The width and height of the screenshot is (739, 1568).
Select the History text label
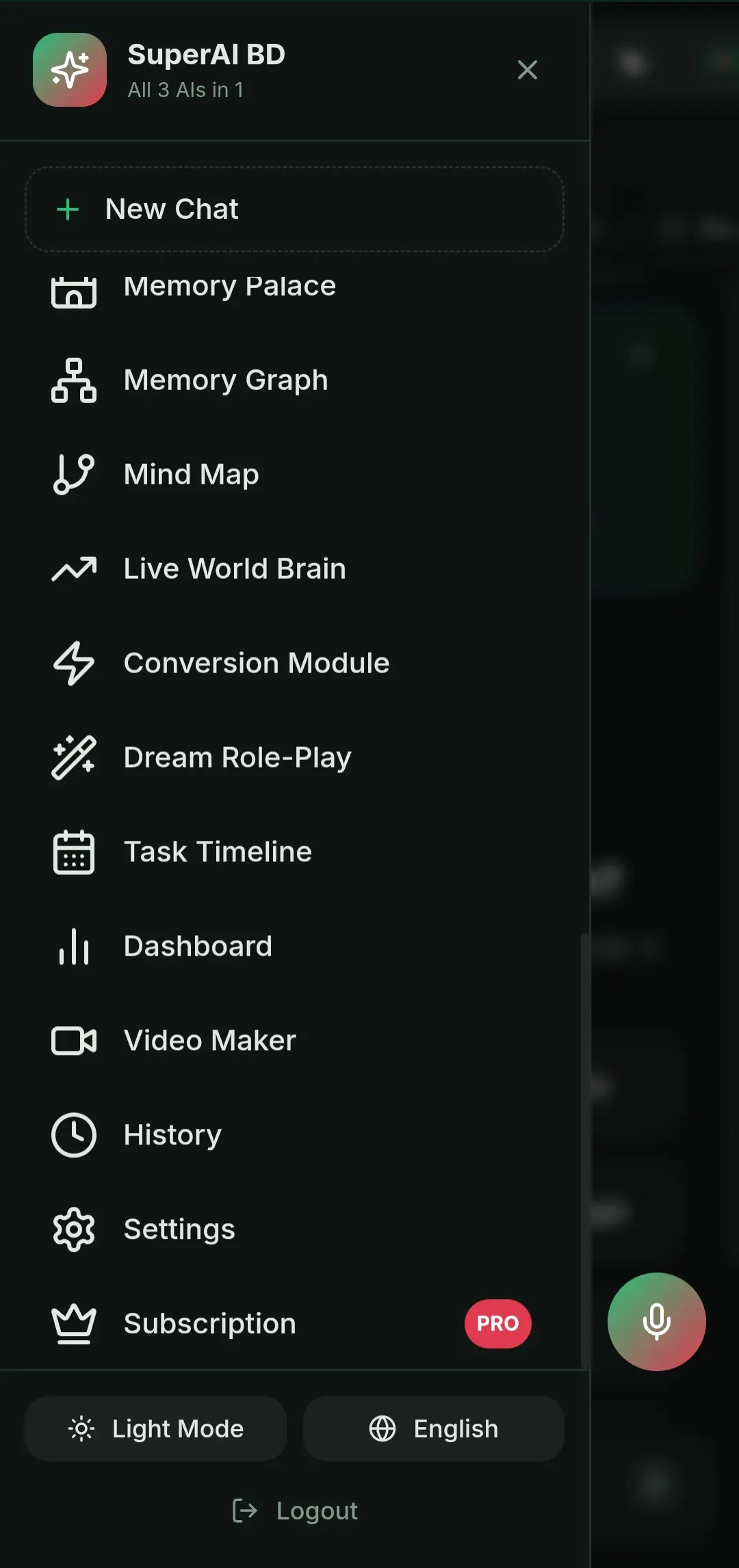pos(172,1136)
